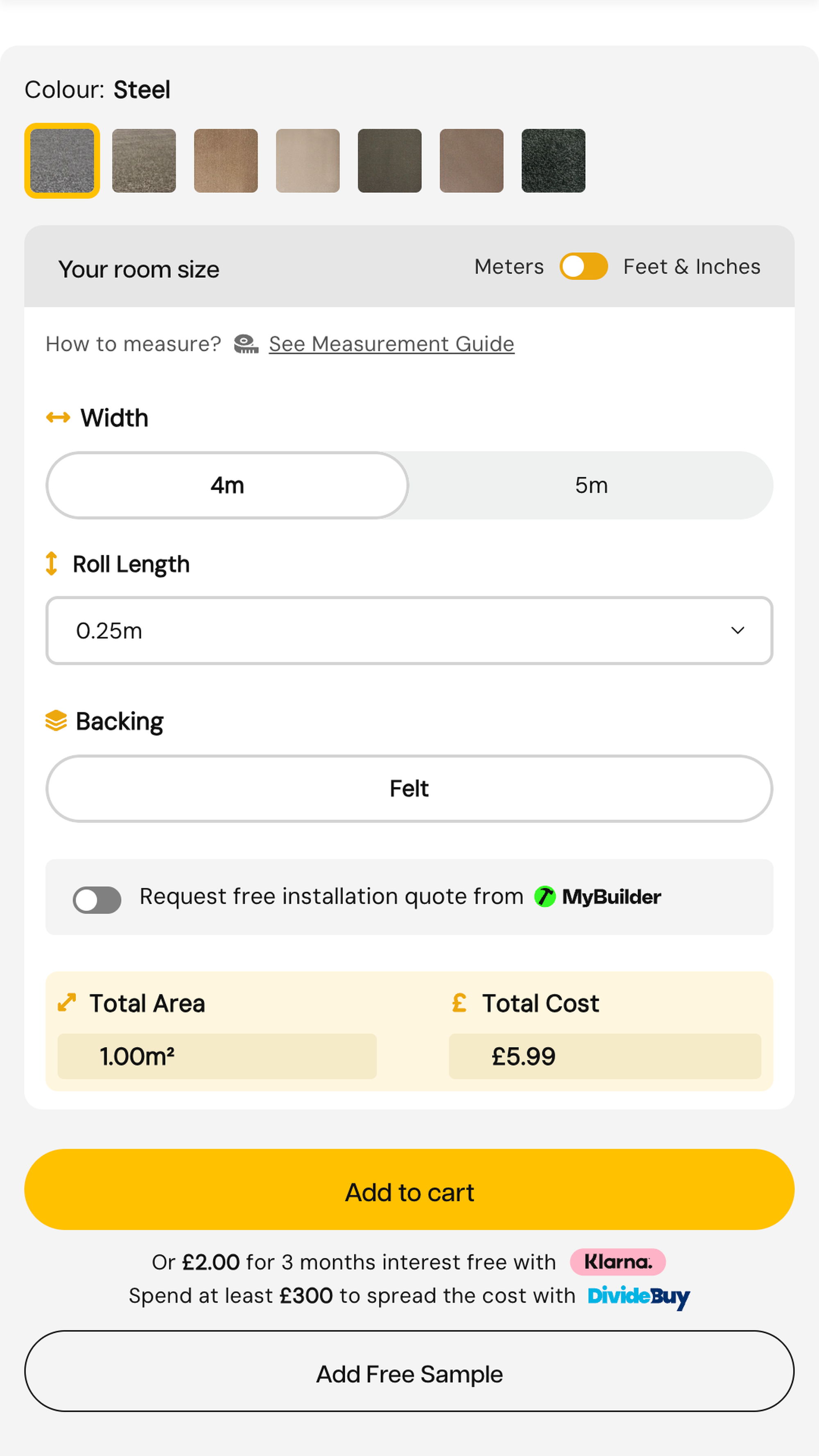Open the Roll Length 0.25m dropdown

[409, 630]
